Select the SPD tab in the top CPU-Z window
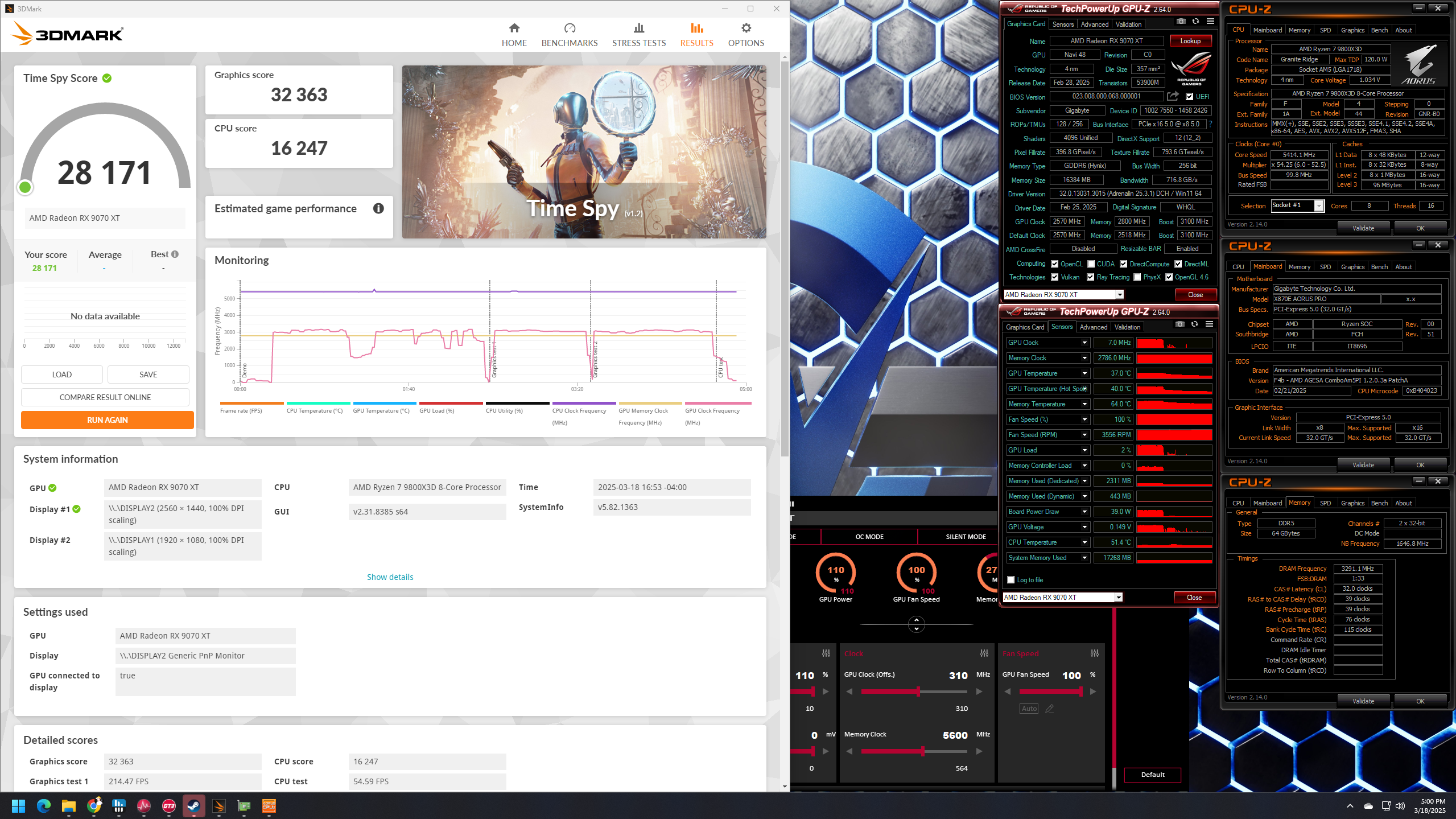 tap(1325, 30)
